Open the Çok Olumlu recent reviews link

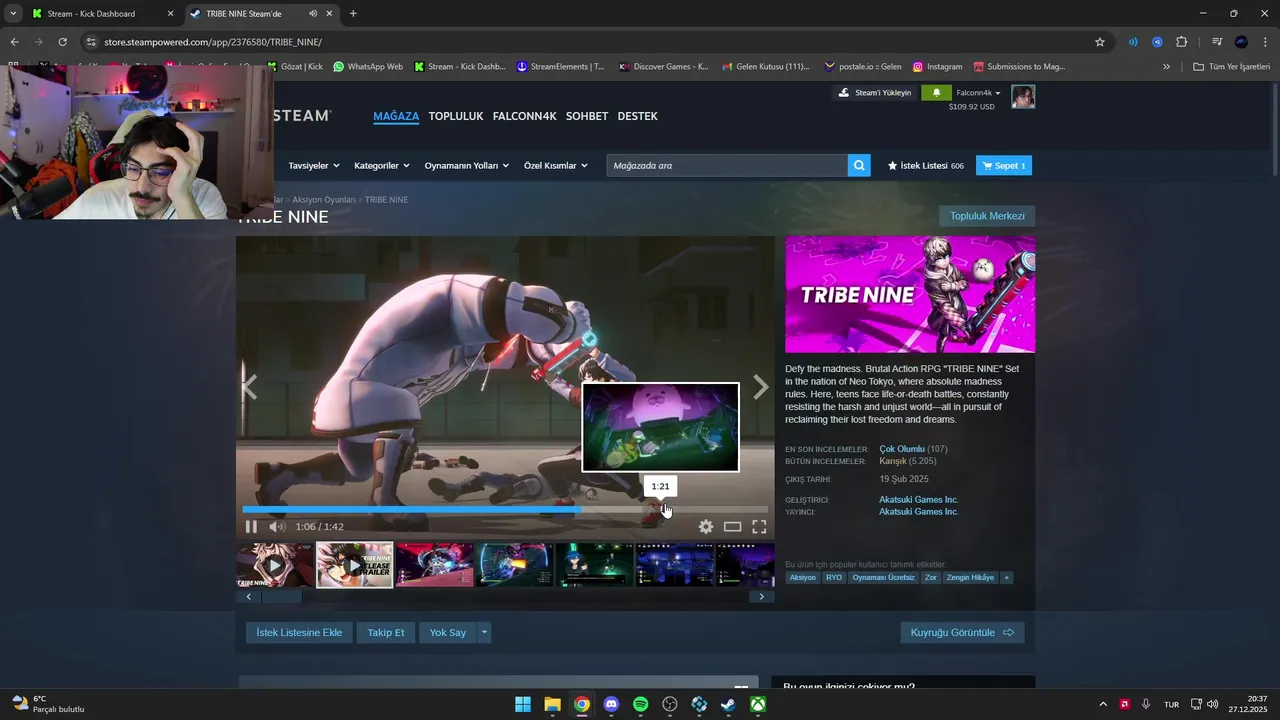(902, 449)
